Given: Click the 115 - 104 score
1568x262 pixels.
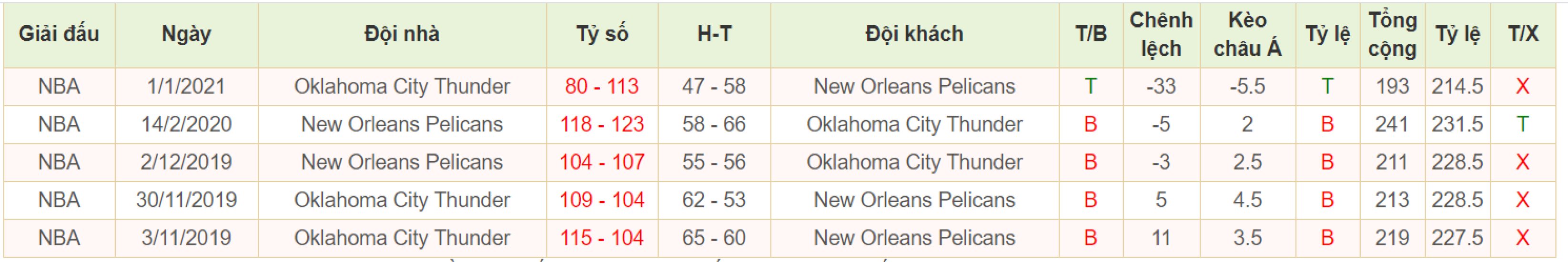Looking at the screenshot, I should pos(602,238).
